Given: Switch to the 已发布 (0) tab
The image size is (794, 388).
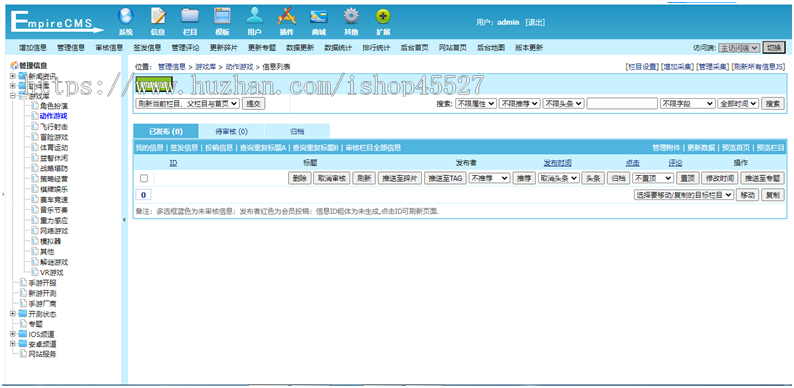Looking at the screenshot, I should click(166, 131).
